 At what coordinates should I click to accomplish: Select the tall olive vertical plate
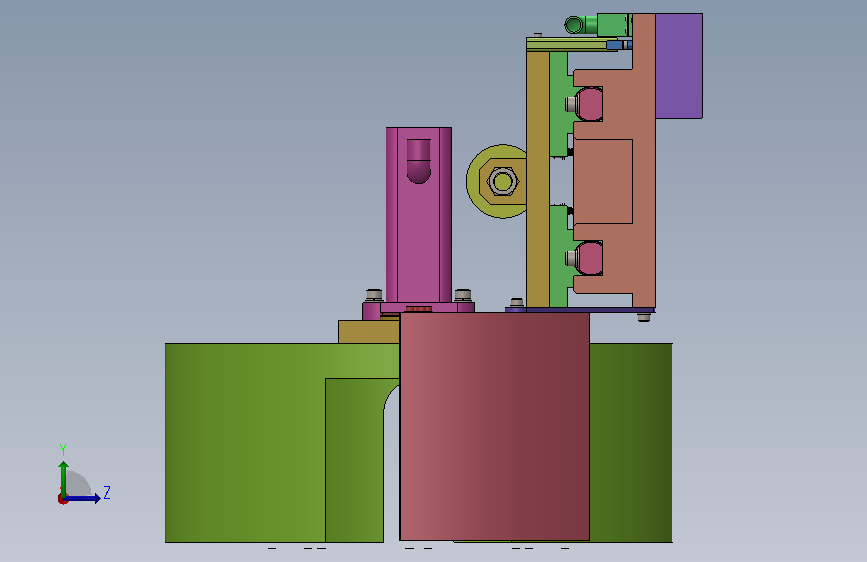click(537, 180)
